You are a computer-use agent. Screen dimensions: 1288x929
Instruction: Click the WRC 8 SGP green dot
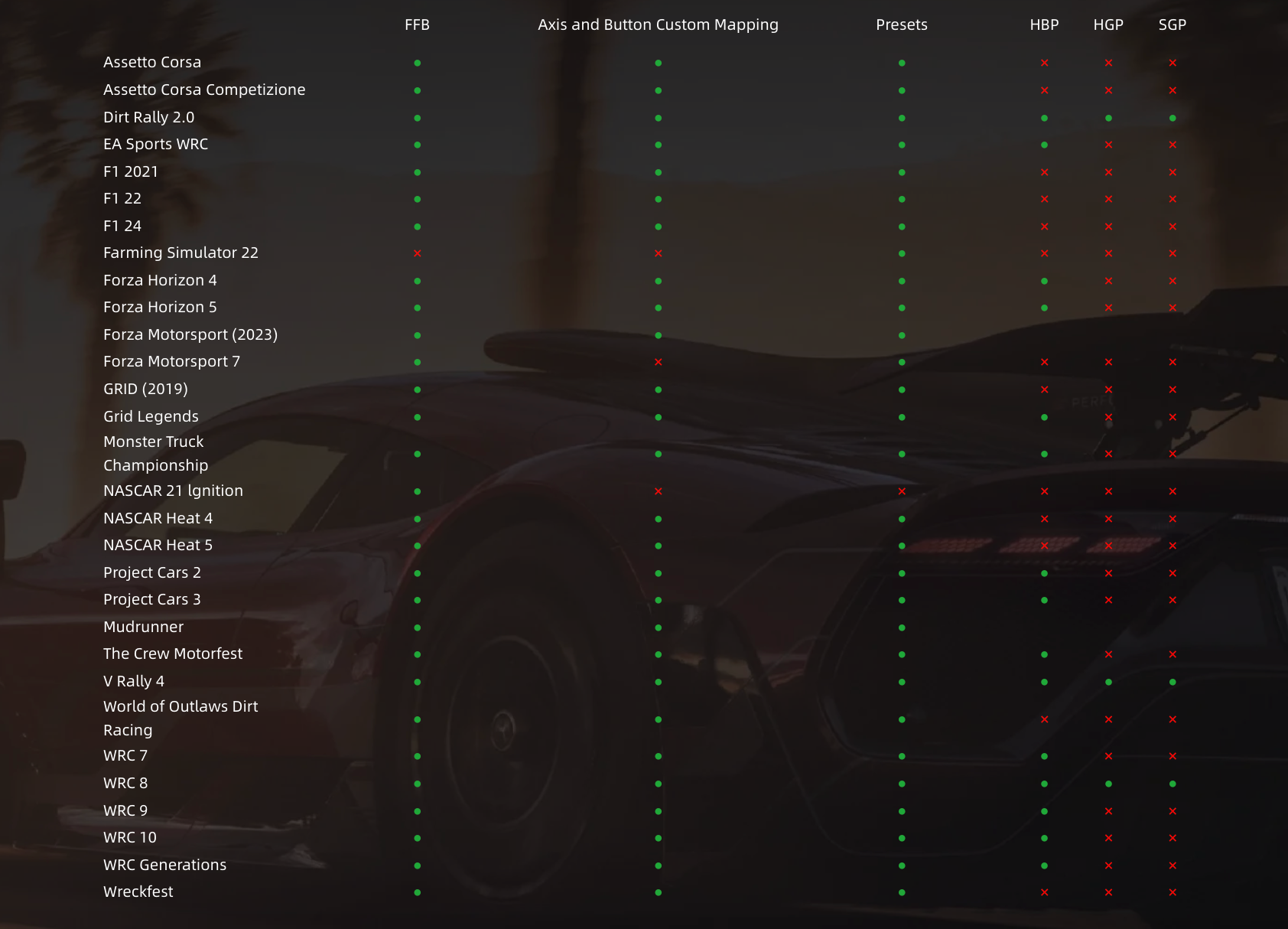[1173, 784]
